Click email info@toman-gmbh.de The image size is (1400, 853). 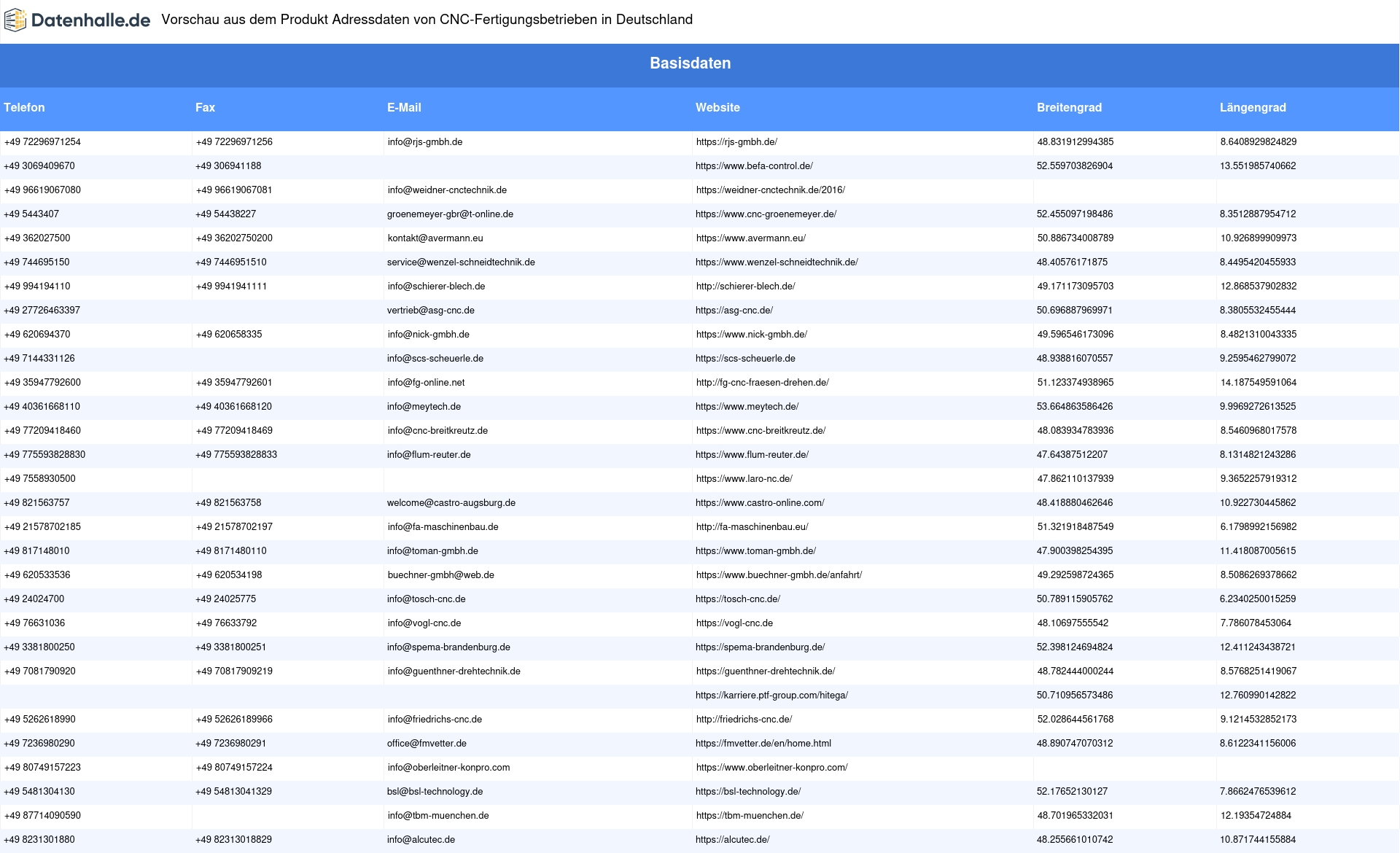(432, 551)
